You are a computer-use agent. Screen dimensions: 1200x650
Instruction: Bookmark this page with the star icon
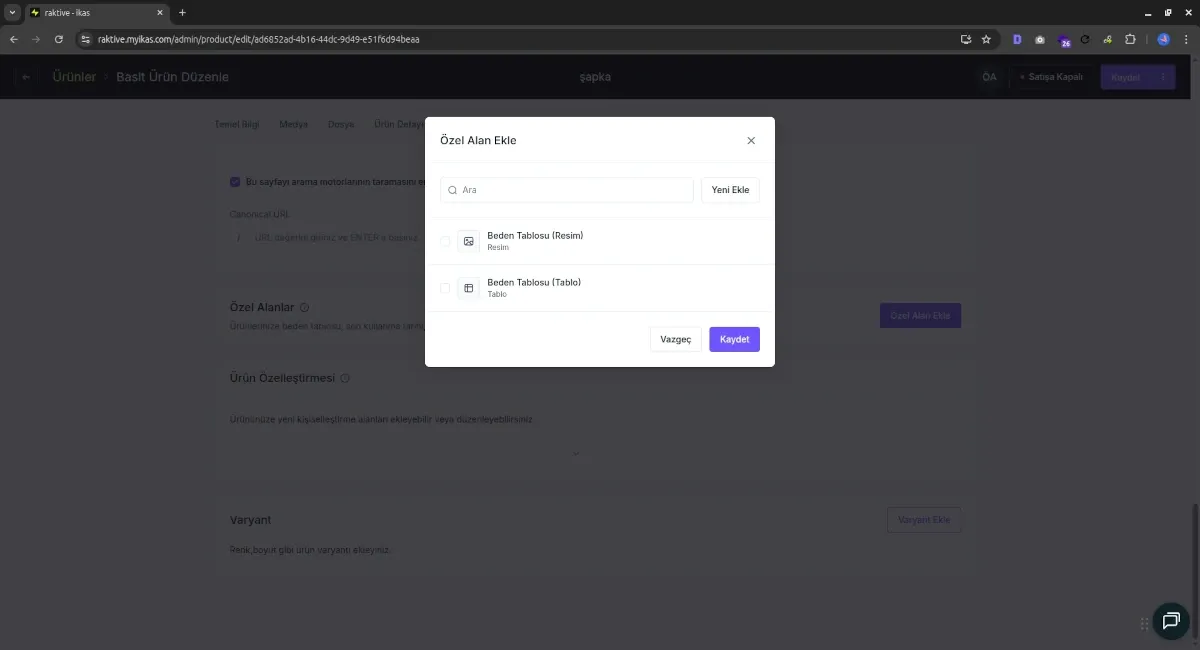(986, 39)
